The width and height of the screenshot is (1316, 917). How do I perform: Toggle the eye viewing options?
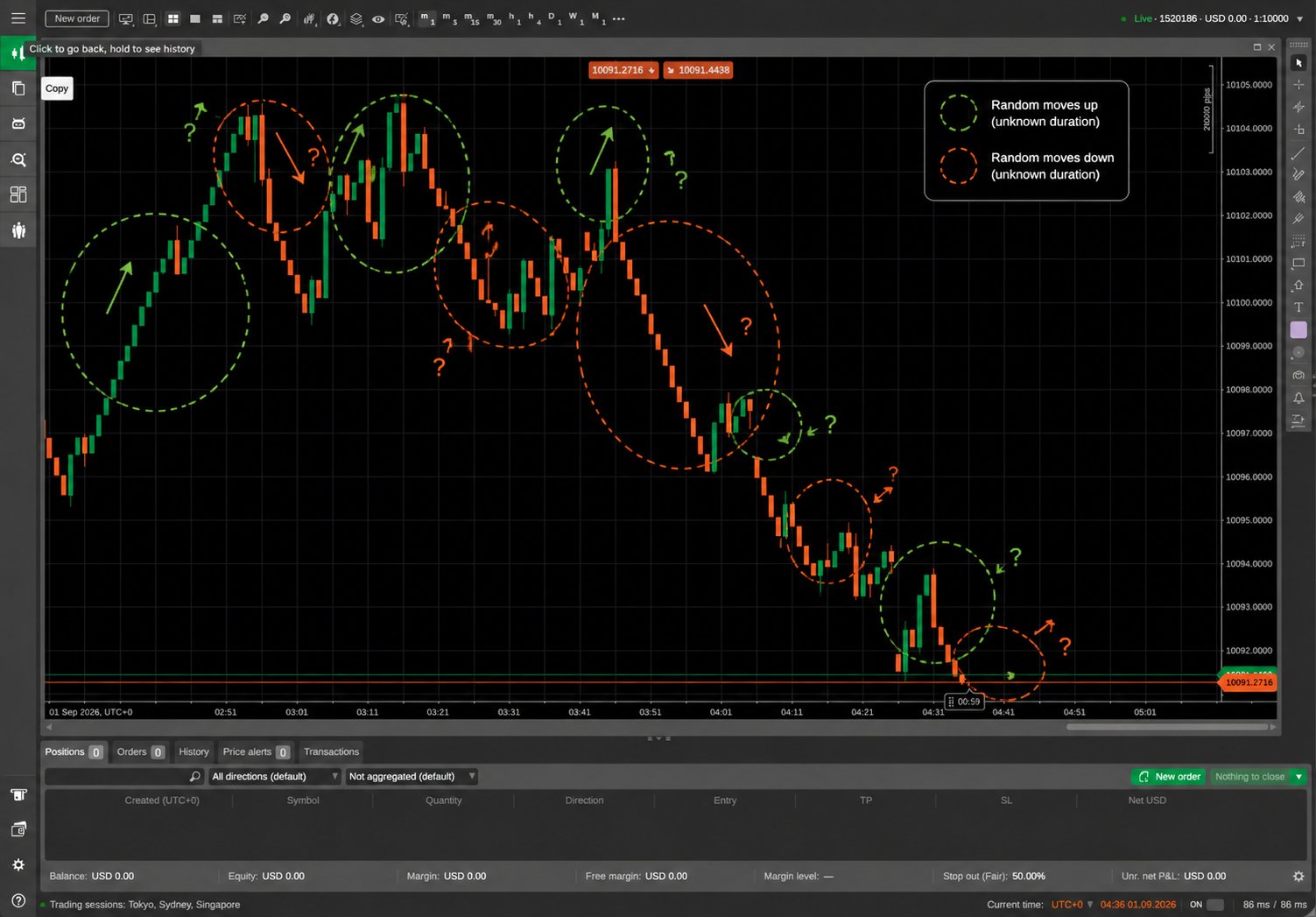coord(378,18)
